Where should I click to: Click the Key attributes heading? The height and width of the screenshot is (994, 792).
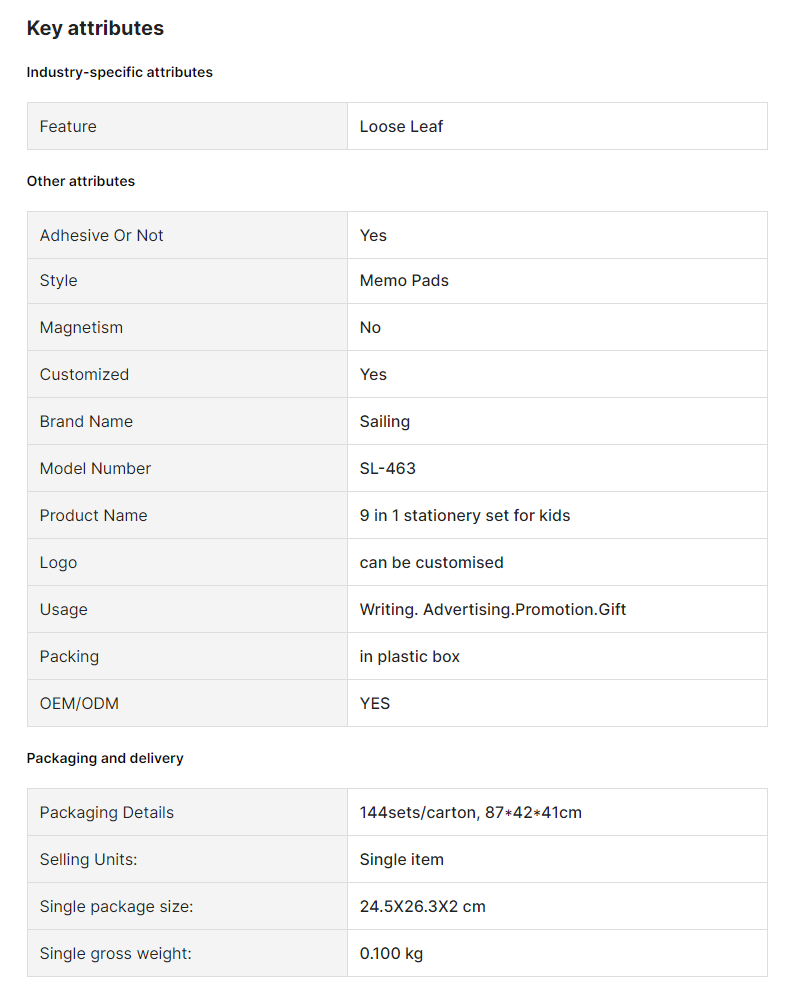click(x=95, y=28)
